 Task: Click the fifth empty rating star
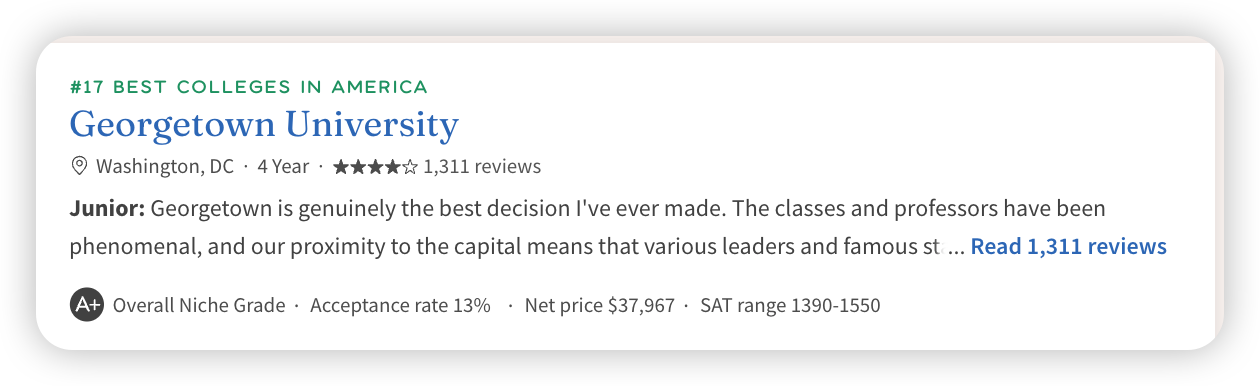coord(410,166)
